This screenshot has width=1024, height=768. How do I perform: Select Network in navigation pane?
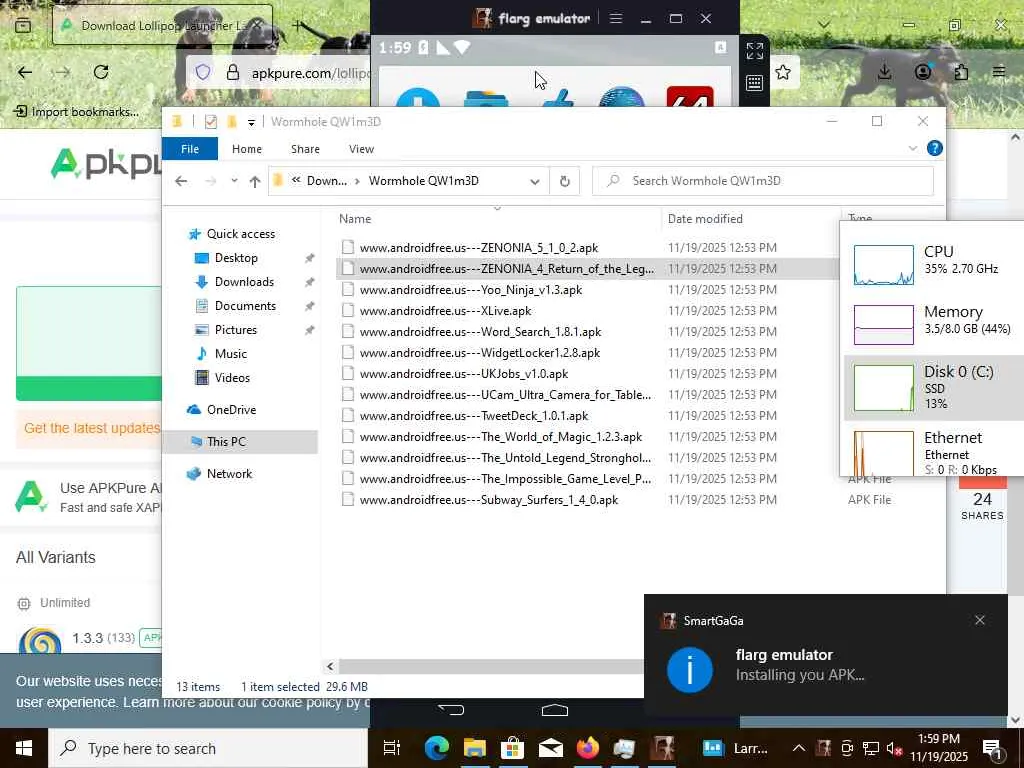pos(229,473)
